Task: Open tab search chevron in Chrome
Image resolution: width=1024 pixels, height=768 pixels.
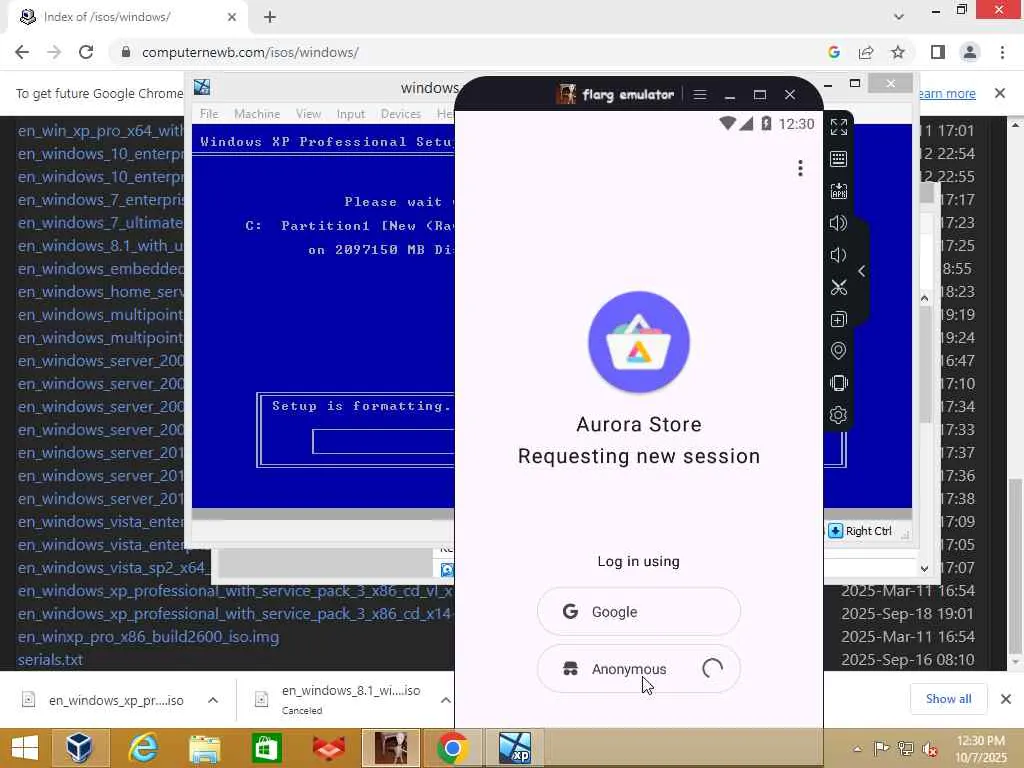Action: (x=899, y=16)
